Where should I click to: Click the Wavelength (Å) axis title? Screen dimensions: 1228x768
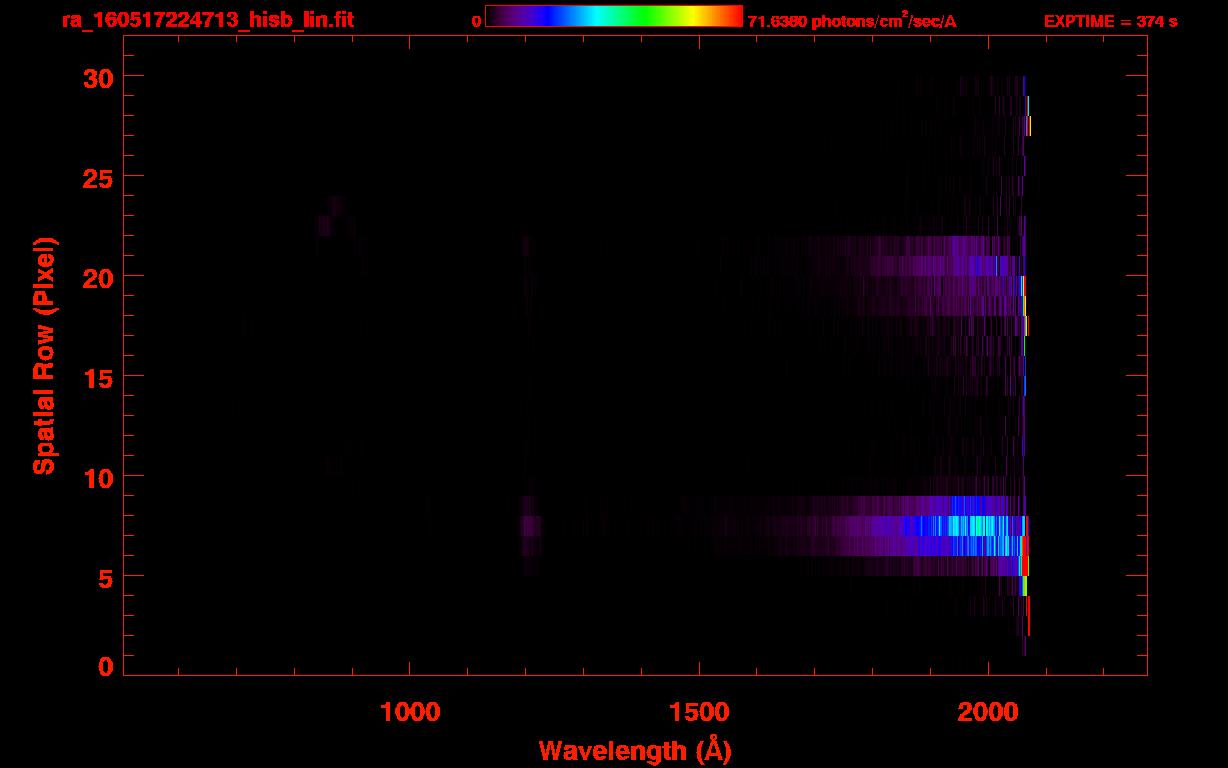pos(635,751)
